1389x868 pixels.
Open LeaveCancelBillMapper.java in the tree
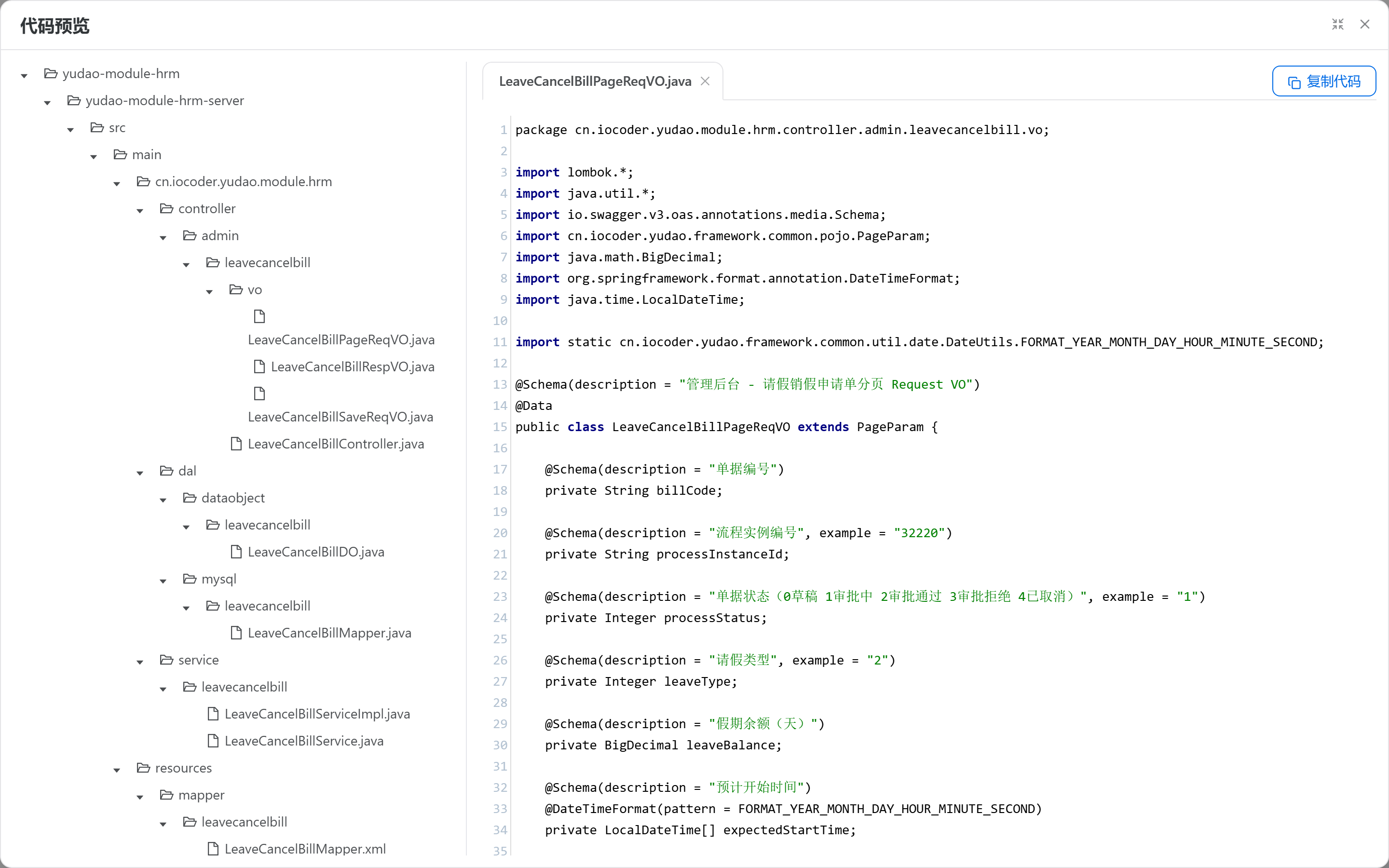[329, 633]
